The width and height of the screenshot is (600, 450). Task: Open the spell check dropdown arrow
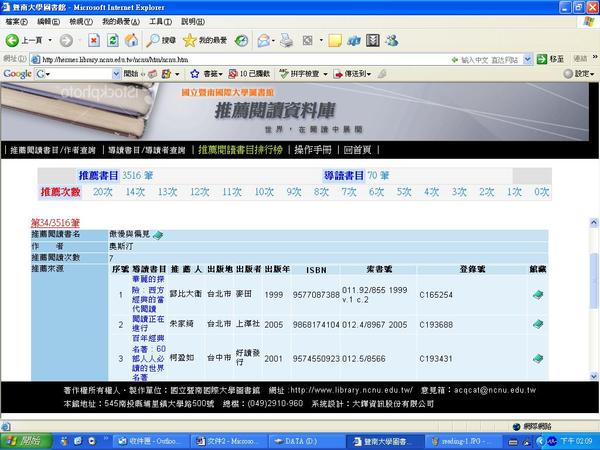coord(325,74)
